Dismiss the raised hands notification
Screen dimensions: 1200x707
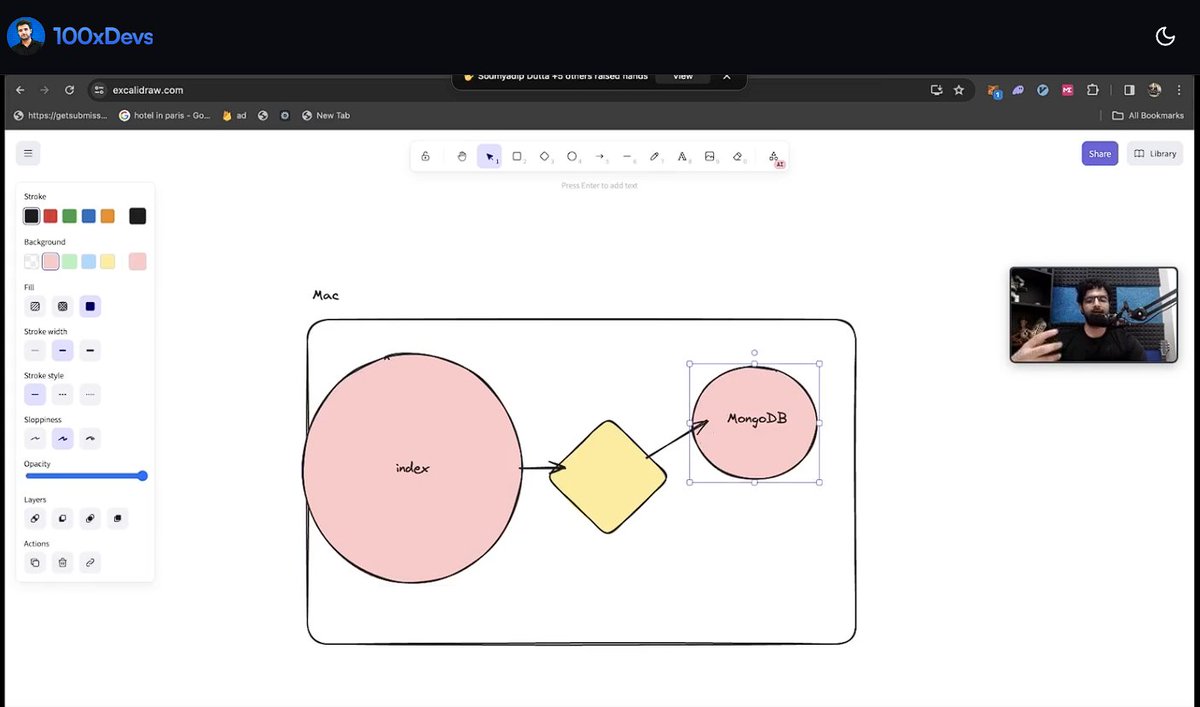(x=727, y=76)
